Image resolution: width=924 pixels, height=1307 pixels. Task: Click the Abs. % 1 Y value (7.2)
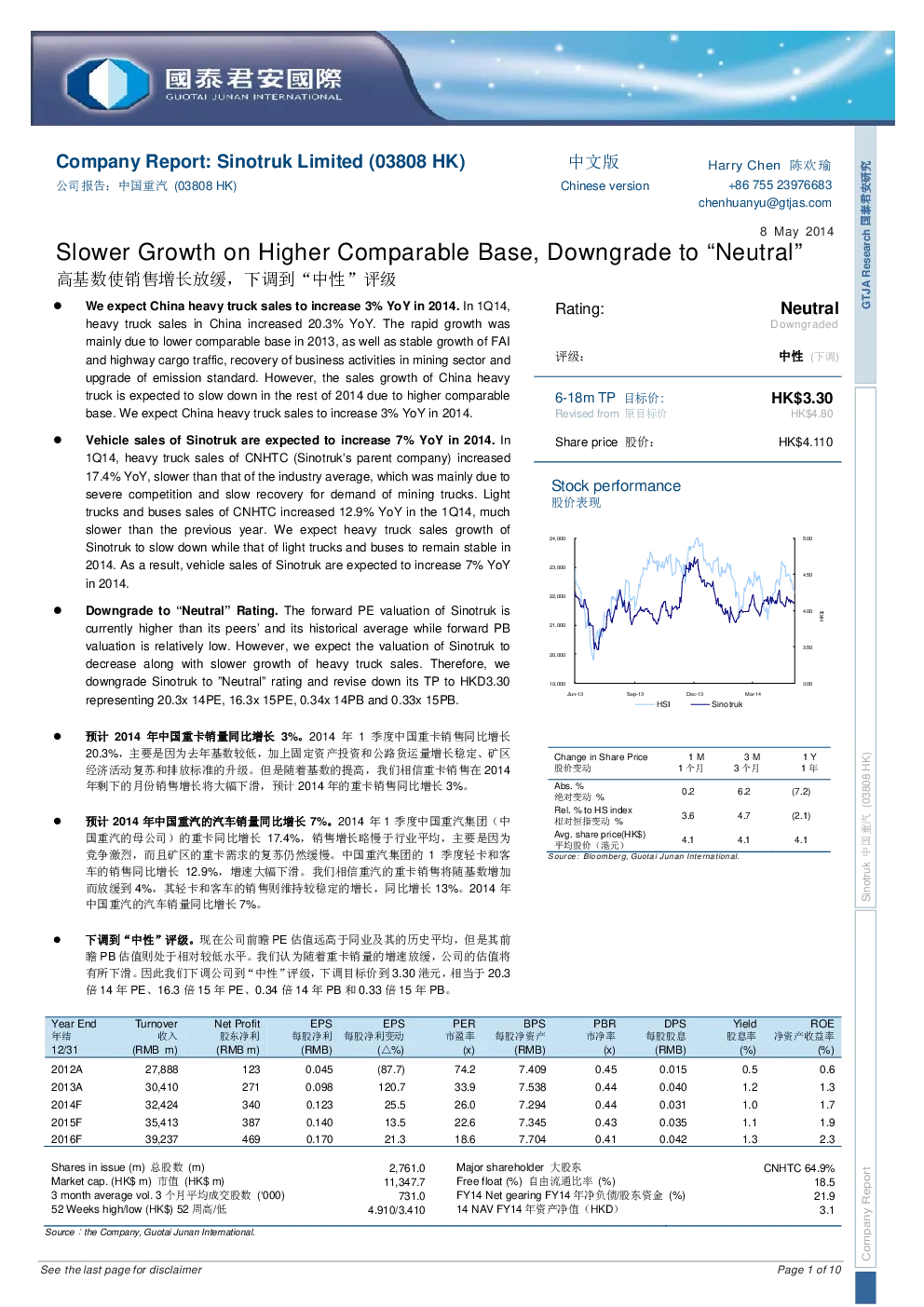point(801,791)
